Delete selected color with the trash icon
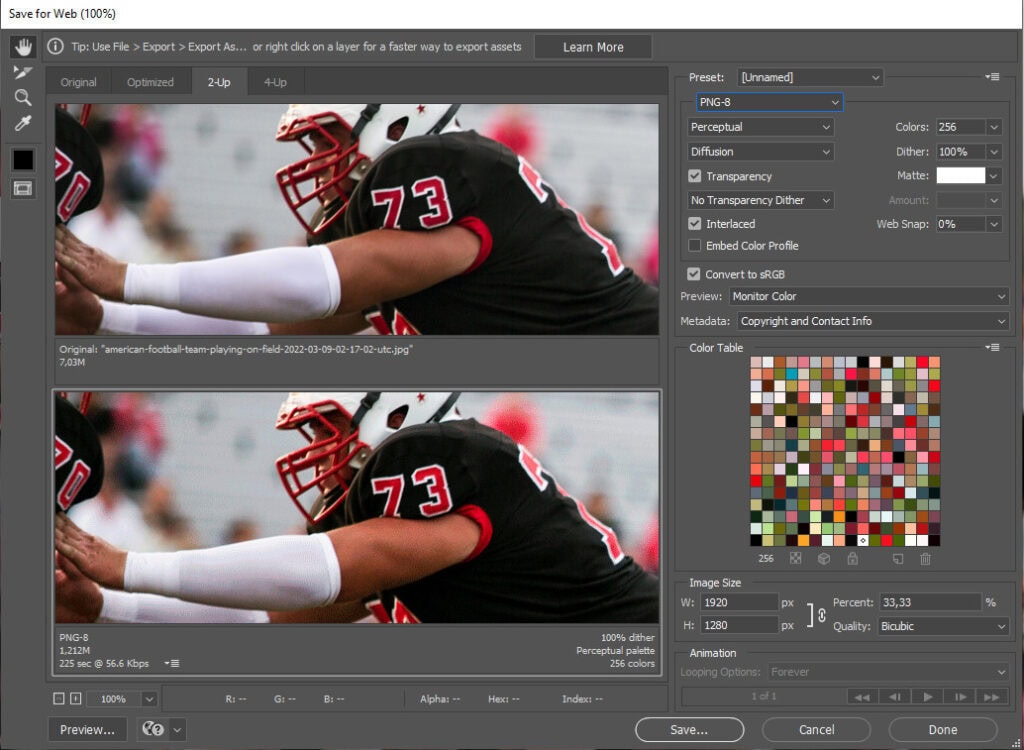The width and height of the screenshot is (1024, 750). pyautogui.click(x=926, y=559)
